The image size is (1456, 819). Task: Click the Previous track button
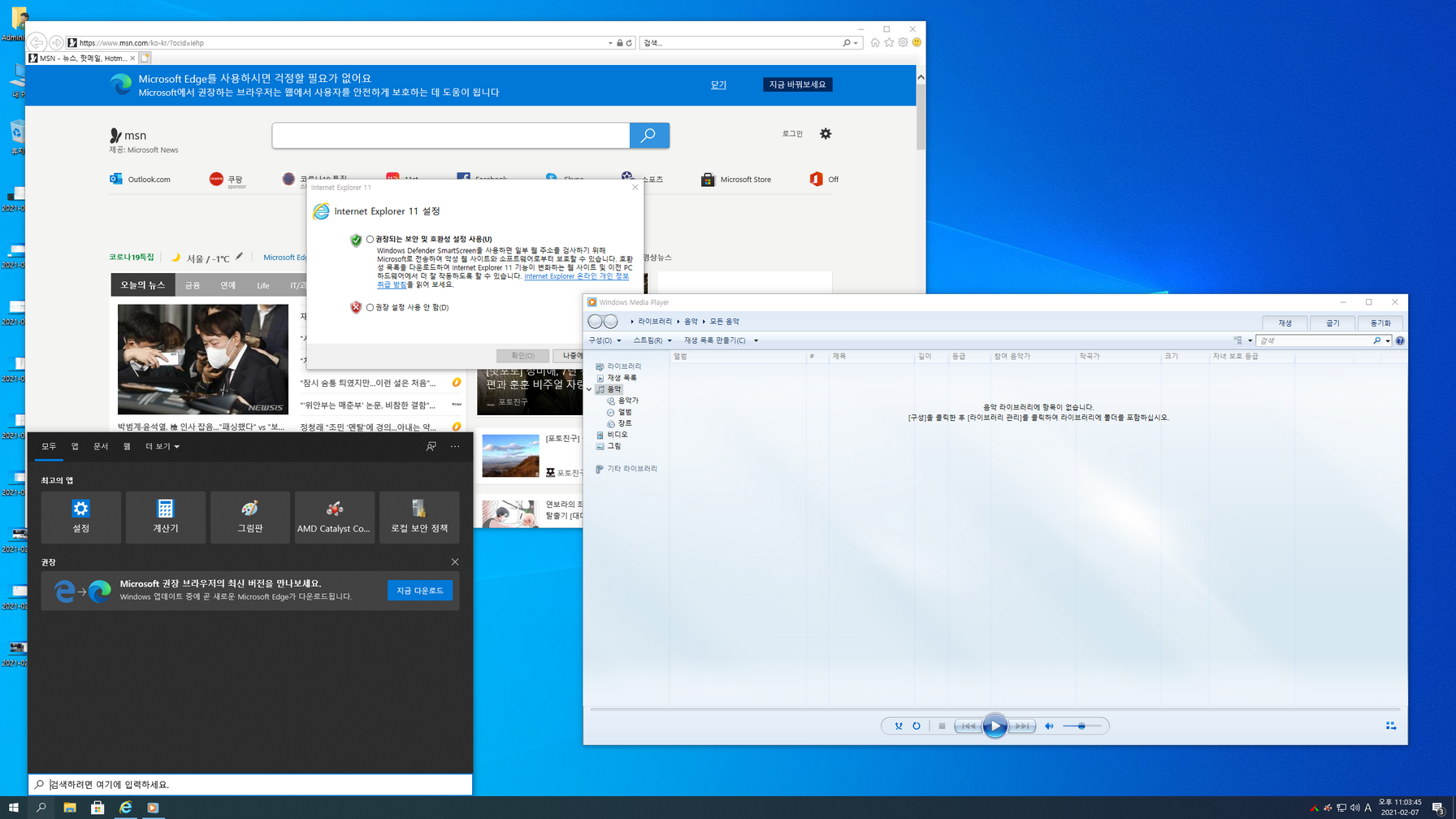click(968, 726)
